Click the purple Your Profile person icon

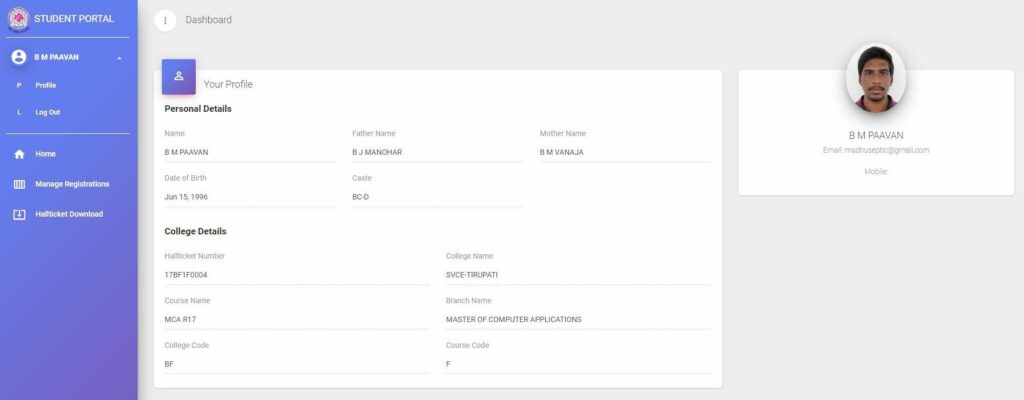(x=179, y=76)
